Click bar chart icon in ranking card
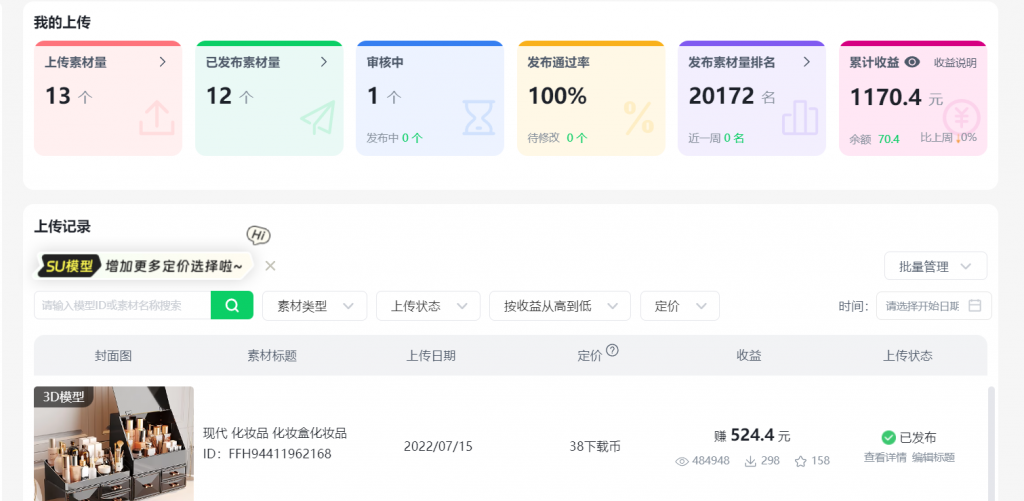The width and height of the screenshot is (1024, 501). coord(800,118)
